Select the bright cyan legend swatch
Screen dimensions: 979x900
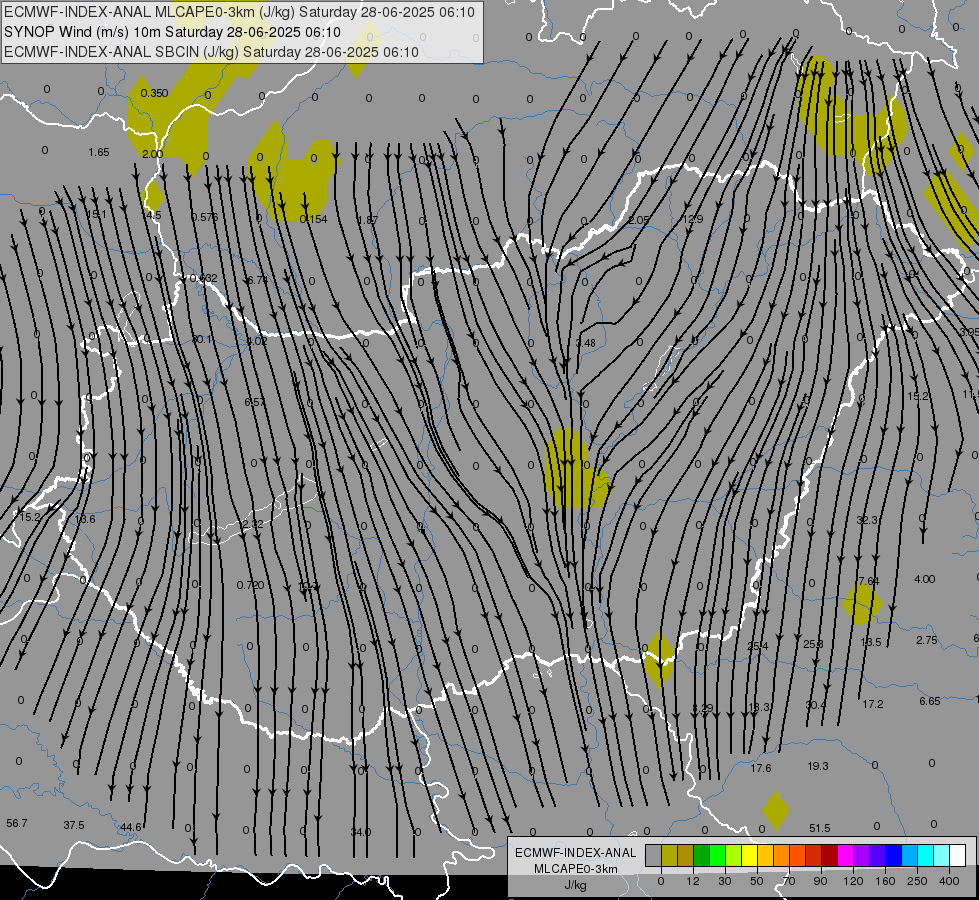[x=925, y=855]
